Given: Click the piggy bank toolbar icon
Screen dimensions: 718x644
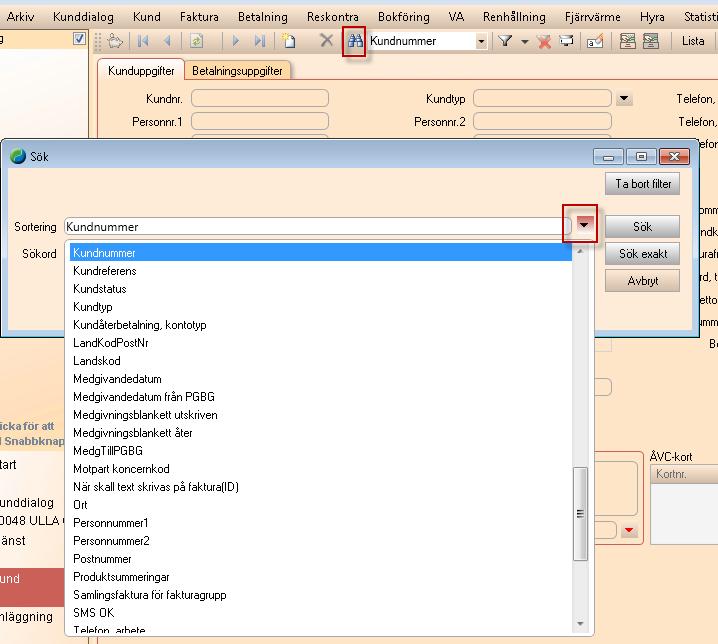Looking at the screenshot, I should pos(115,41).
